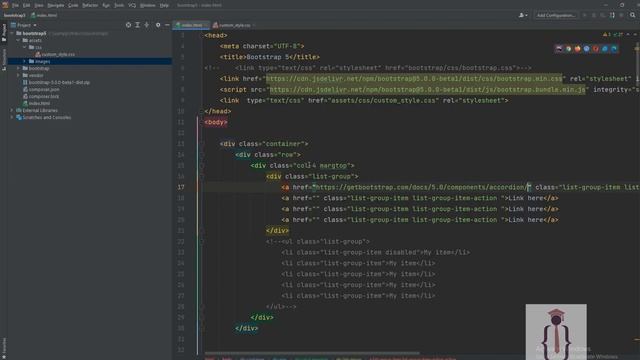Click the Add Configuration button
The width and height of the screenshot is (640, 360).
click(x=556, y=15)
